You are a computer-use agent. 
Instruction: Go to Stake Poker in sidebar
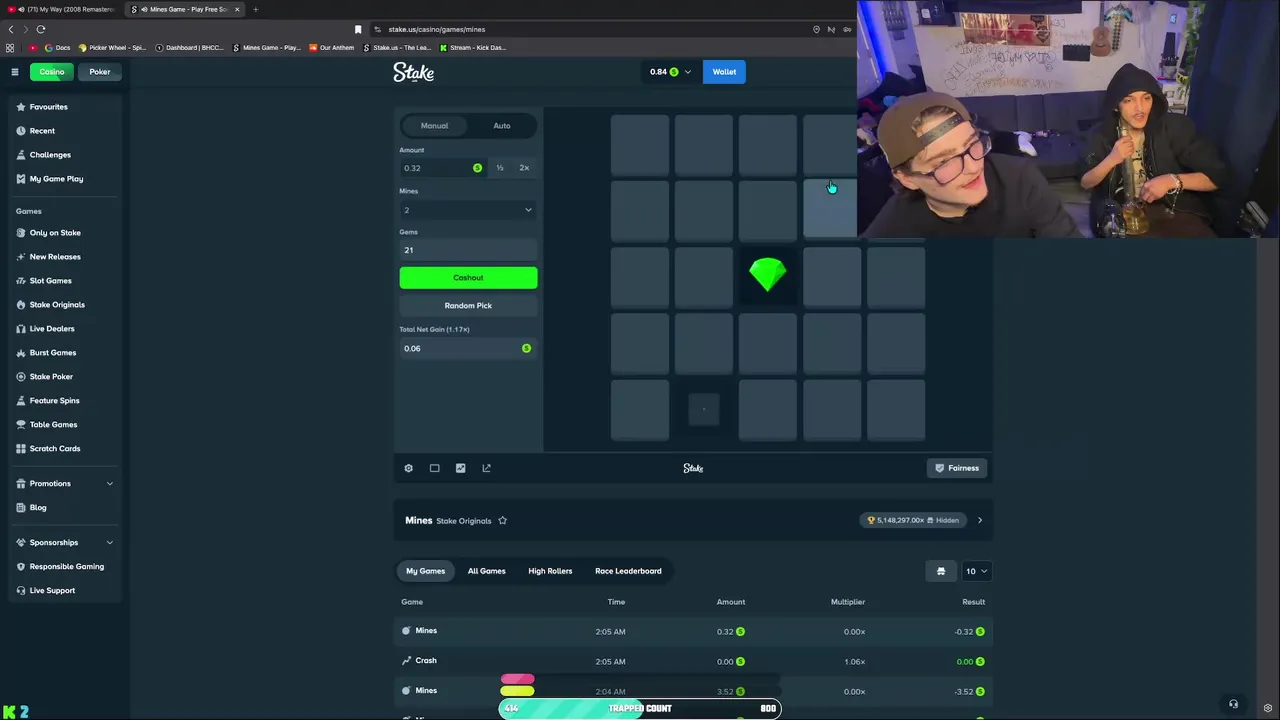(51, 377)
